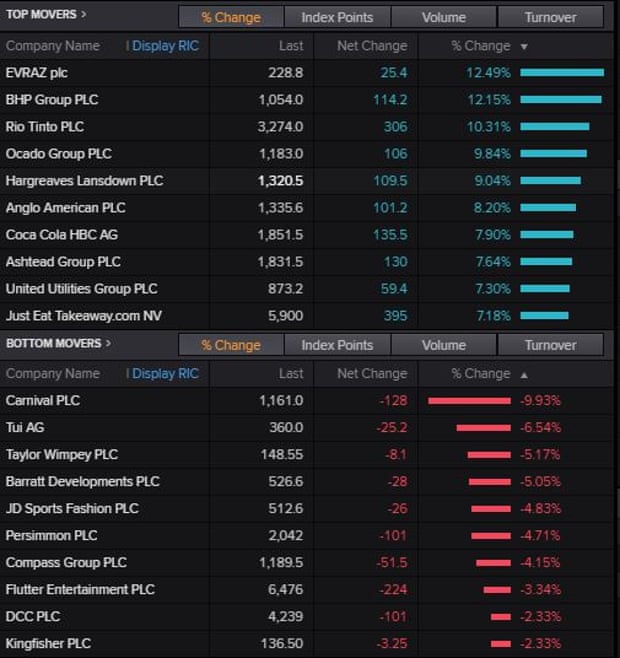This screenshot has height=658, width=620.
Task: Sort Bottom Movers by Net Change header
Action: pos(372,373)
